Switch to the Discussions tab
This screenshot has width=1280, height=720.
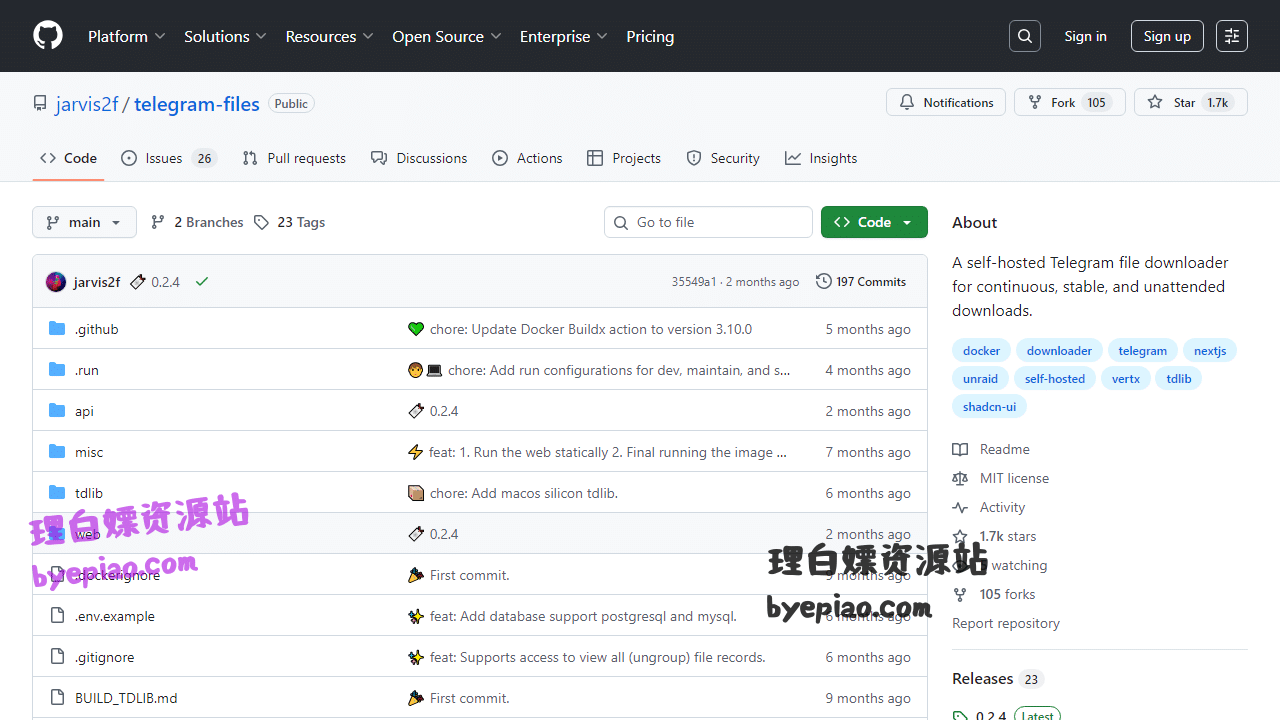click(x=419, y=158)
